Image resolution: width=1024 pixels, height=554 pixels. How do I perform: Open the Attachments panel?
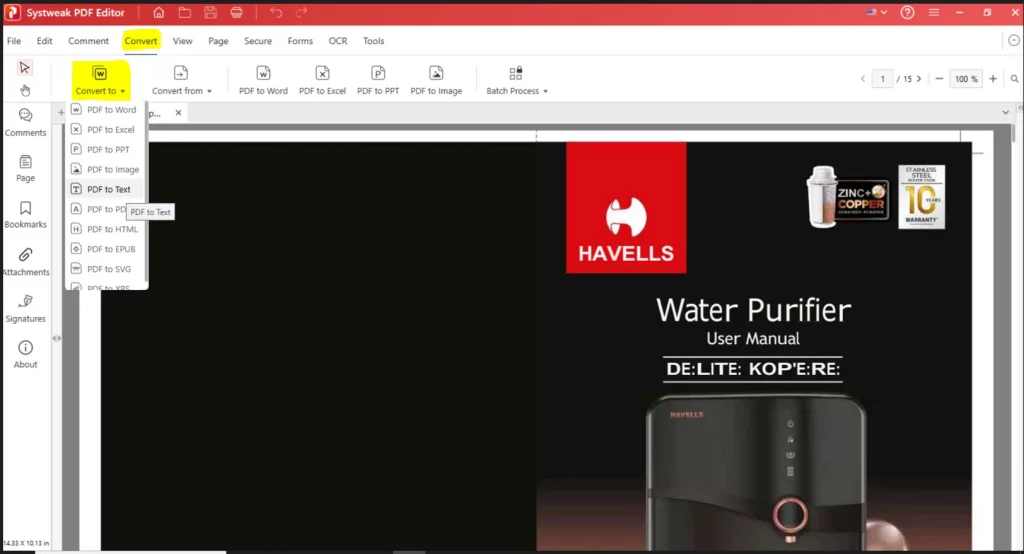[25, 262]
